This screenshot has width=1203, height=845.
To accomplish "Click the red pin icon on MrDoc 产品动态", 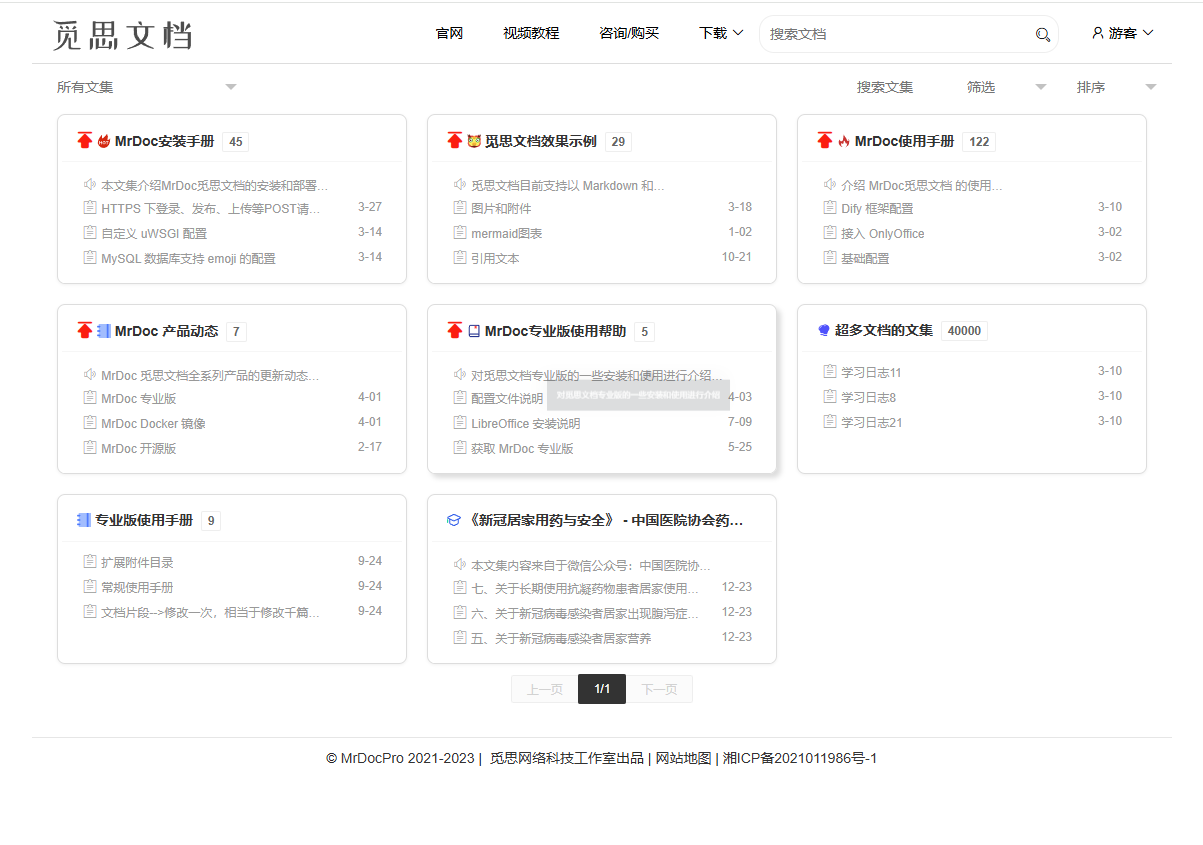I will click(85, 331).
